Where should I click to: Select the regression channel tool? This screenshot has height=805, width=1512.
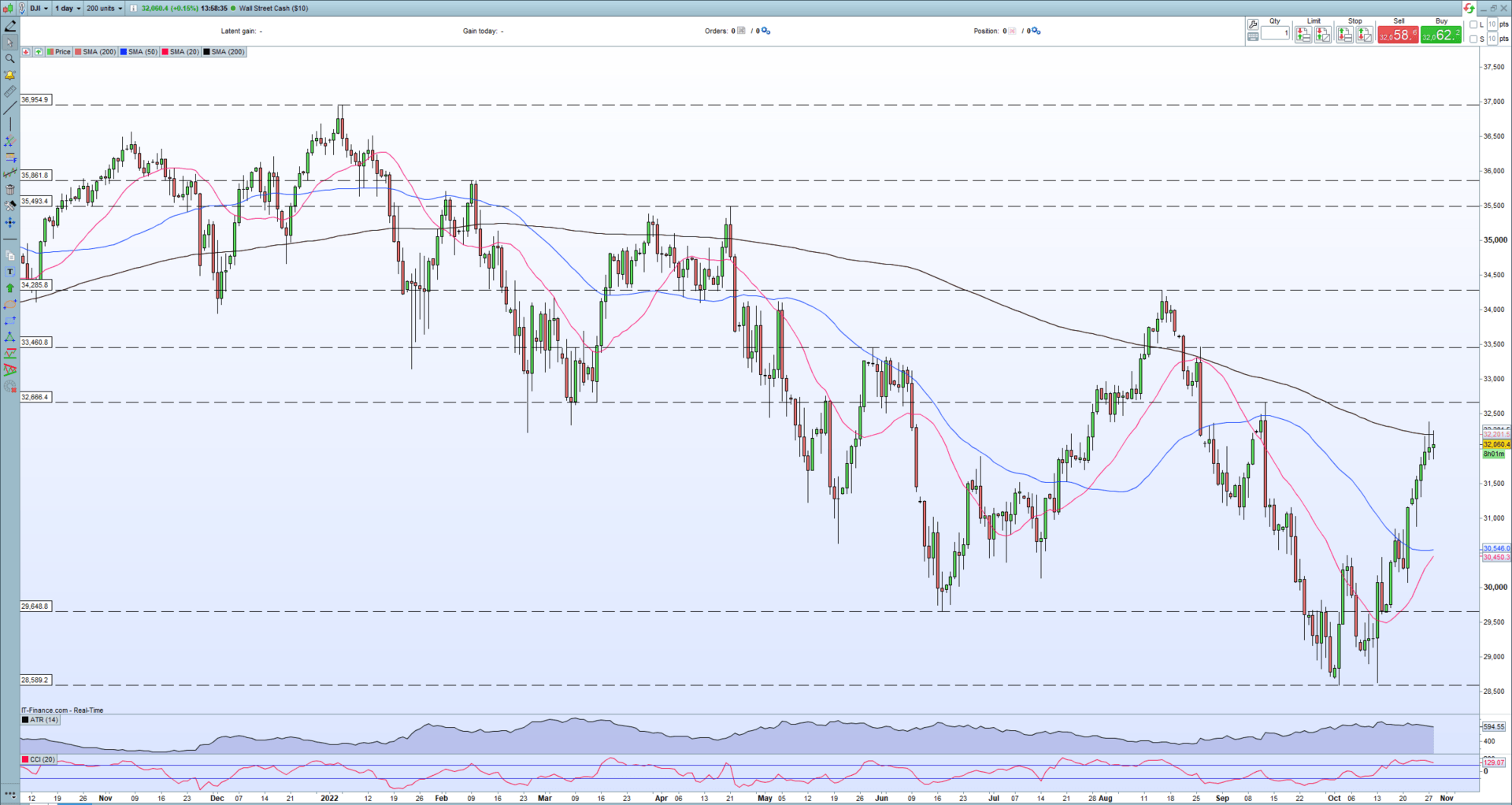[x=10, y=173]
